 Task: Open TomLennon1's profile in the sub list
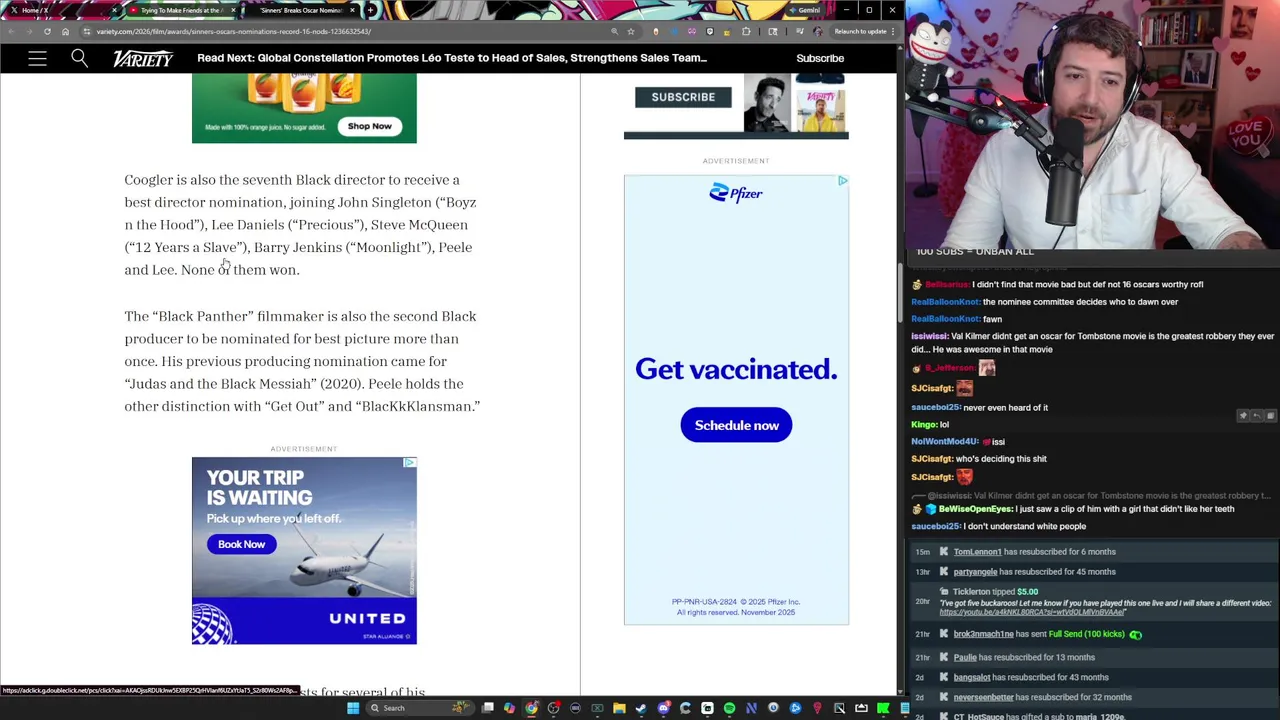click(x=977, y=552)
